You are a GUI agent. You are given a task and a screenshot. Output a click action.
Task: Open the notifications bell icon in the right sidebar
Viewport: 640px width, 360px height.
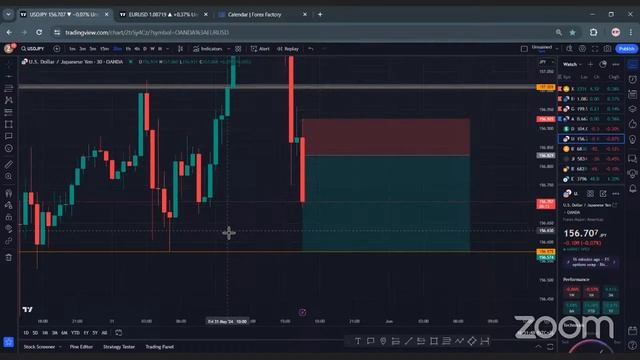click(633, 188)
